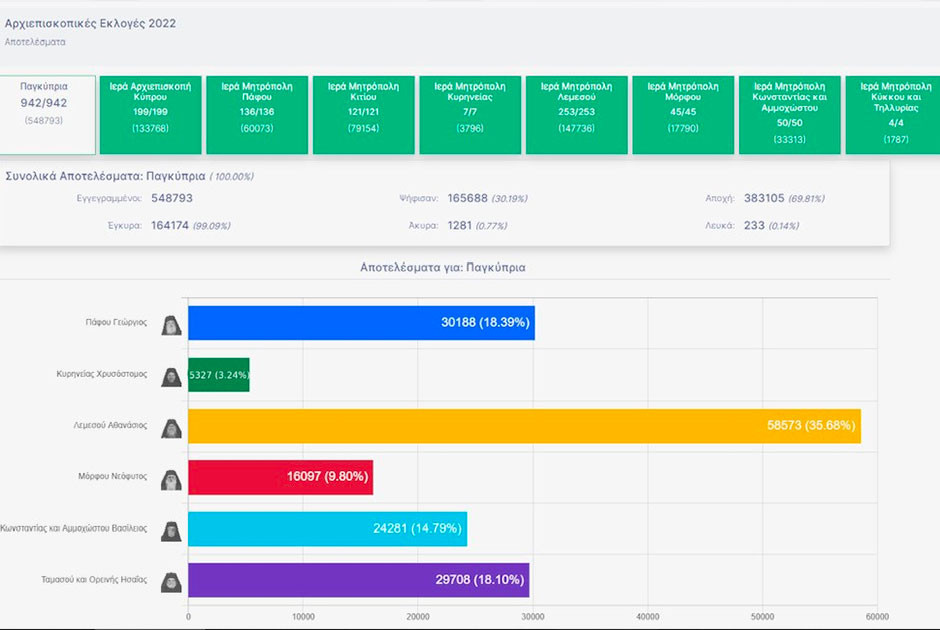This screenshot has width=940, height=630.
Task: Select Ιερά Μητρόπολη Κωνσταντίας και Αμμοχώστου tab
Action: tap(790, 114)
